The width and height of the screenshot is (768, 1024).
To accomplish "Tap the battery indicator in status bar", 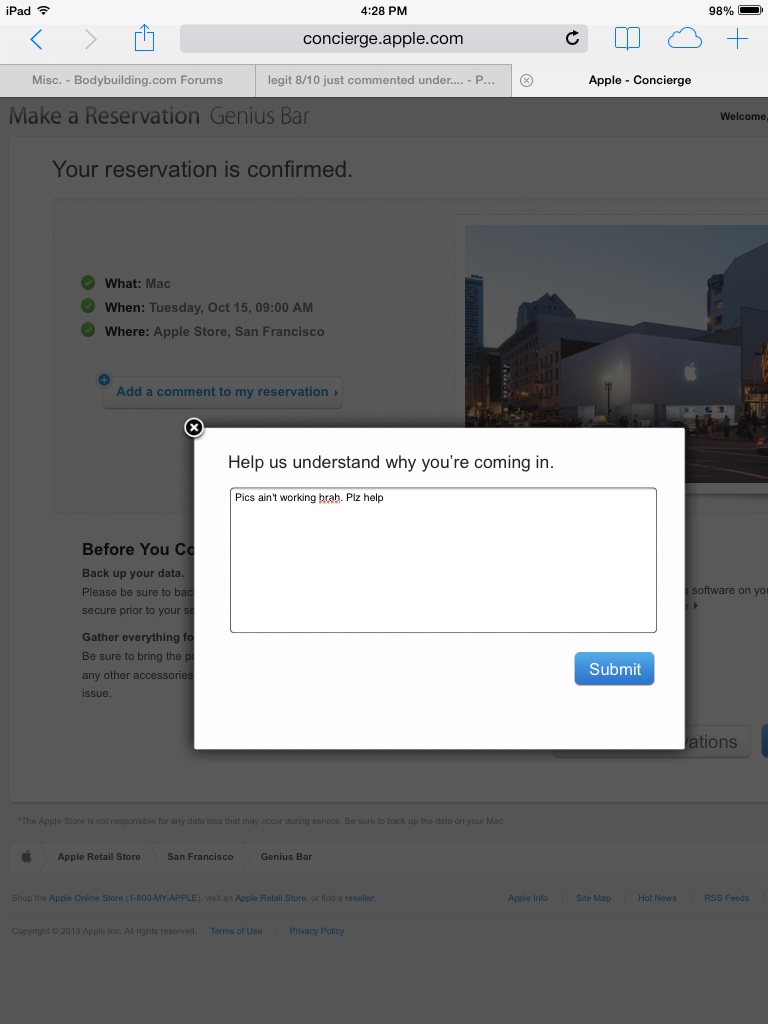I will click(750, 10).
